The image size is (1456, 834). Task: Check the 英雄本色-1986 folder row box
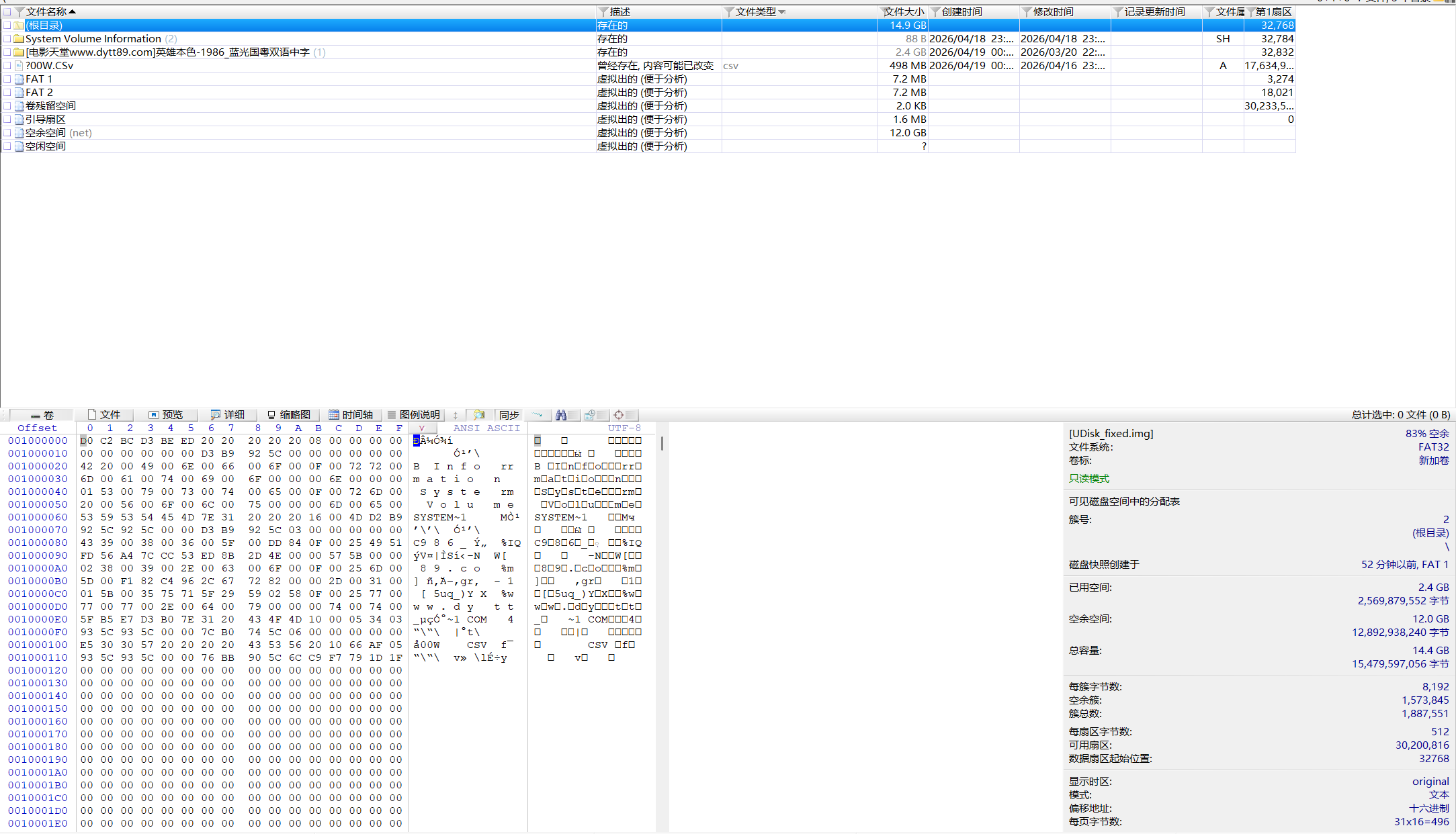click(x=7, y=52)
